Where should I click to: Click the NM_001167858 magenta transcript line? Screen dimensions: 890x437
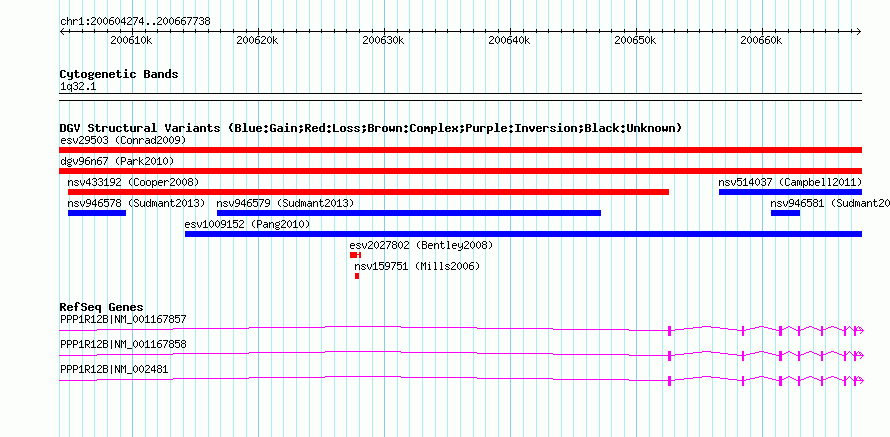[461, 354]
